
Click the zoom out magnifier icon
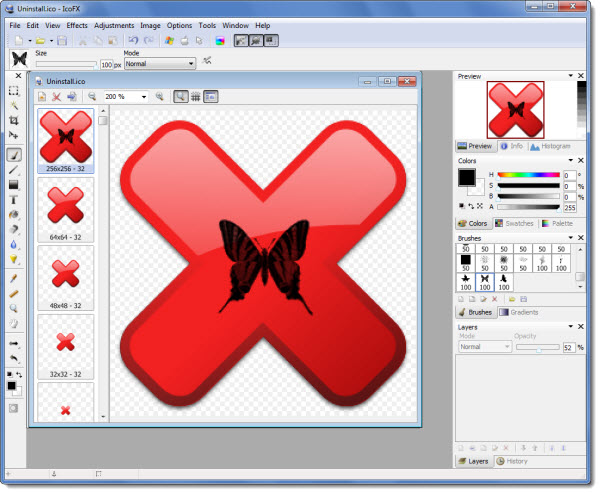tap(92, 97)
